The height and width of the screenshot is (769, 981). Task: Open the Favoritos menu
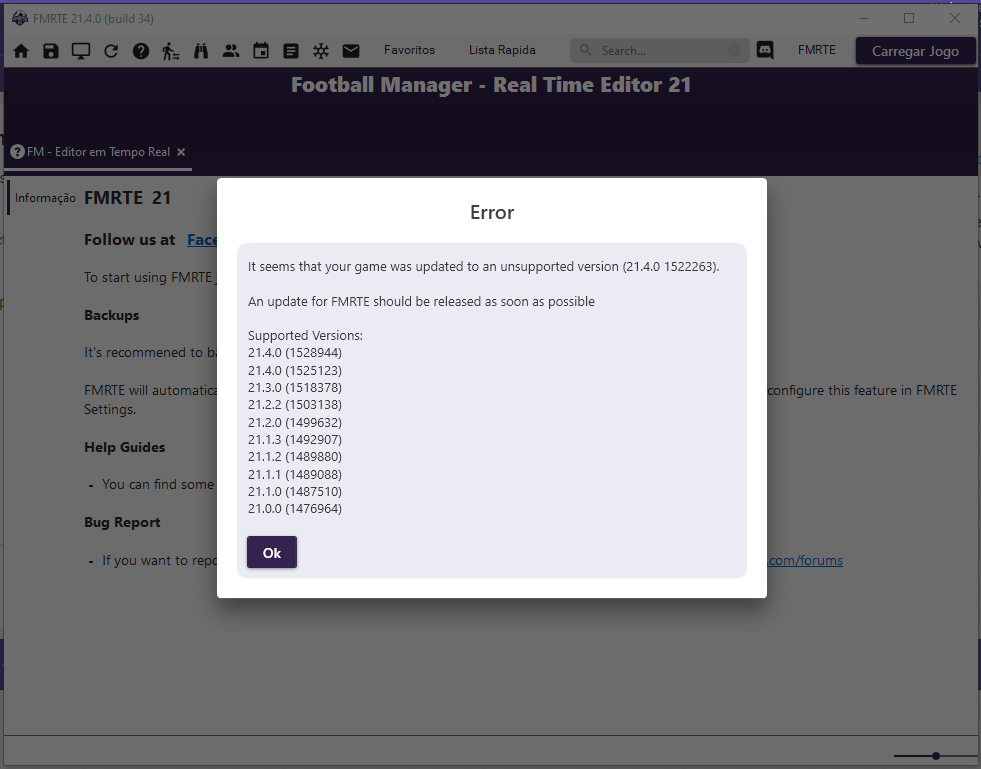[x=409, y=50]
